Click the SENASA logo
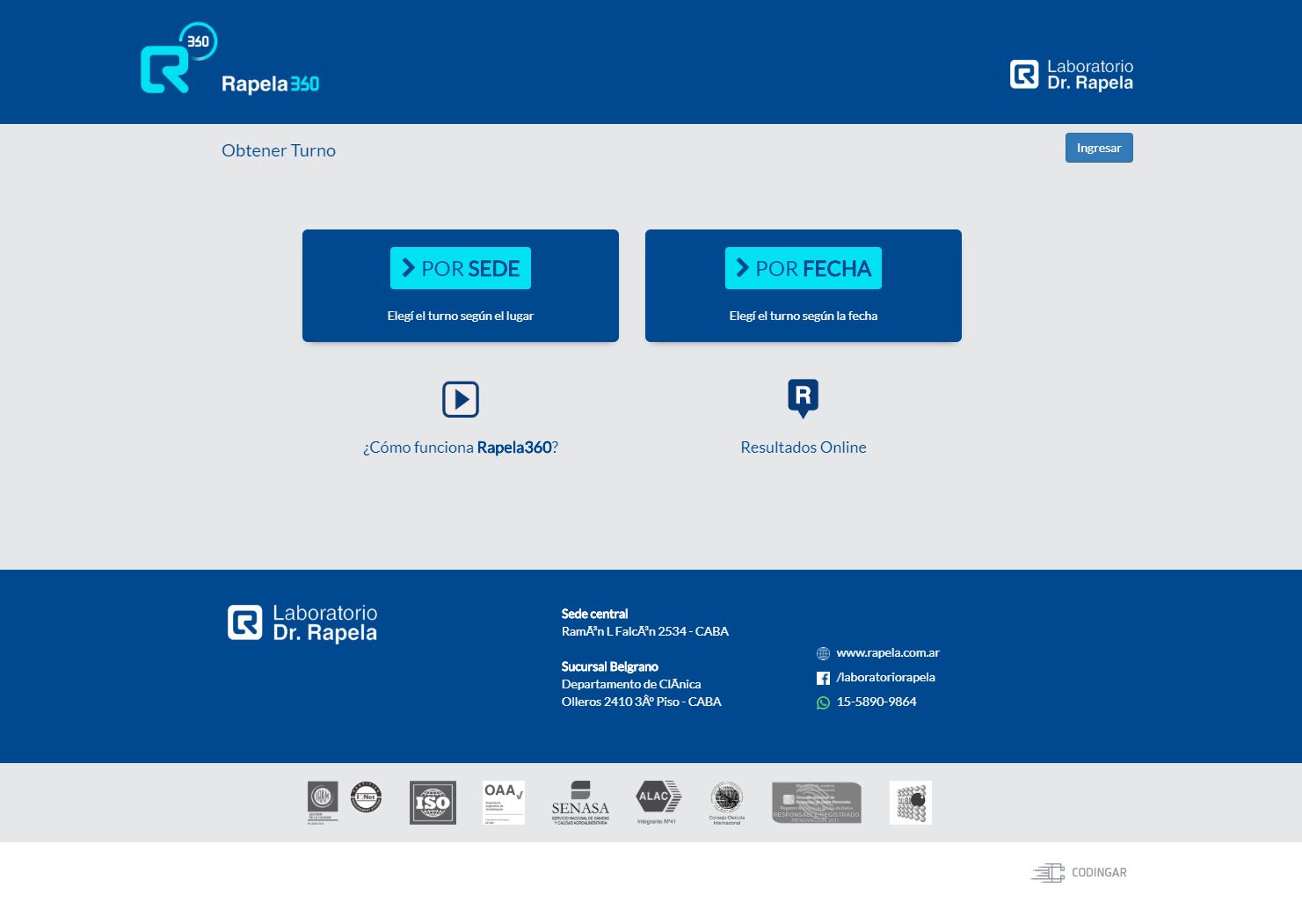The image size is (1302, 924). [x=580, y=803]
